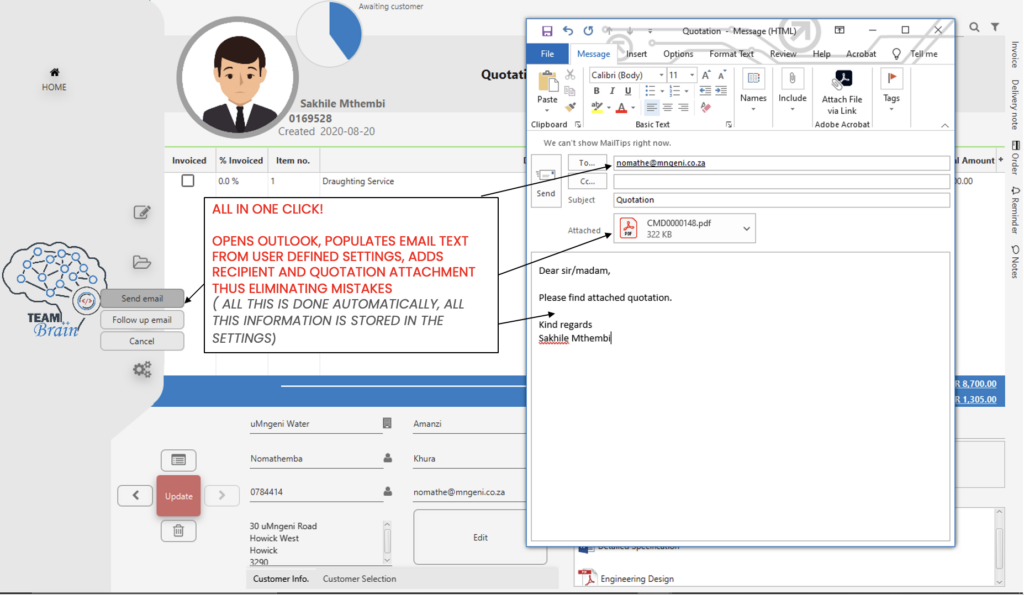Image resolution: width=1024 pixels, height=595 pixels.
Task: Apply underline formatting in Outlook
Action: [628, 91]
